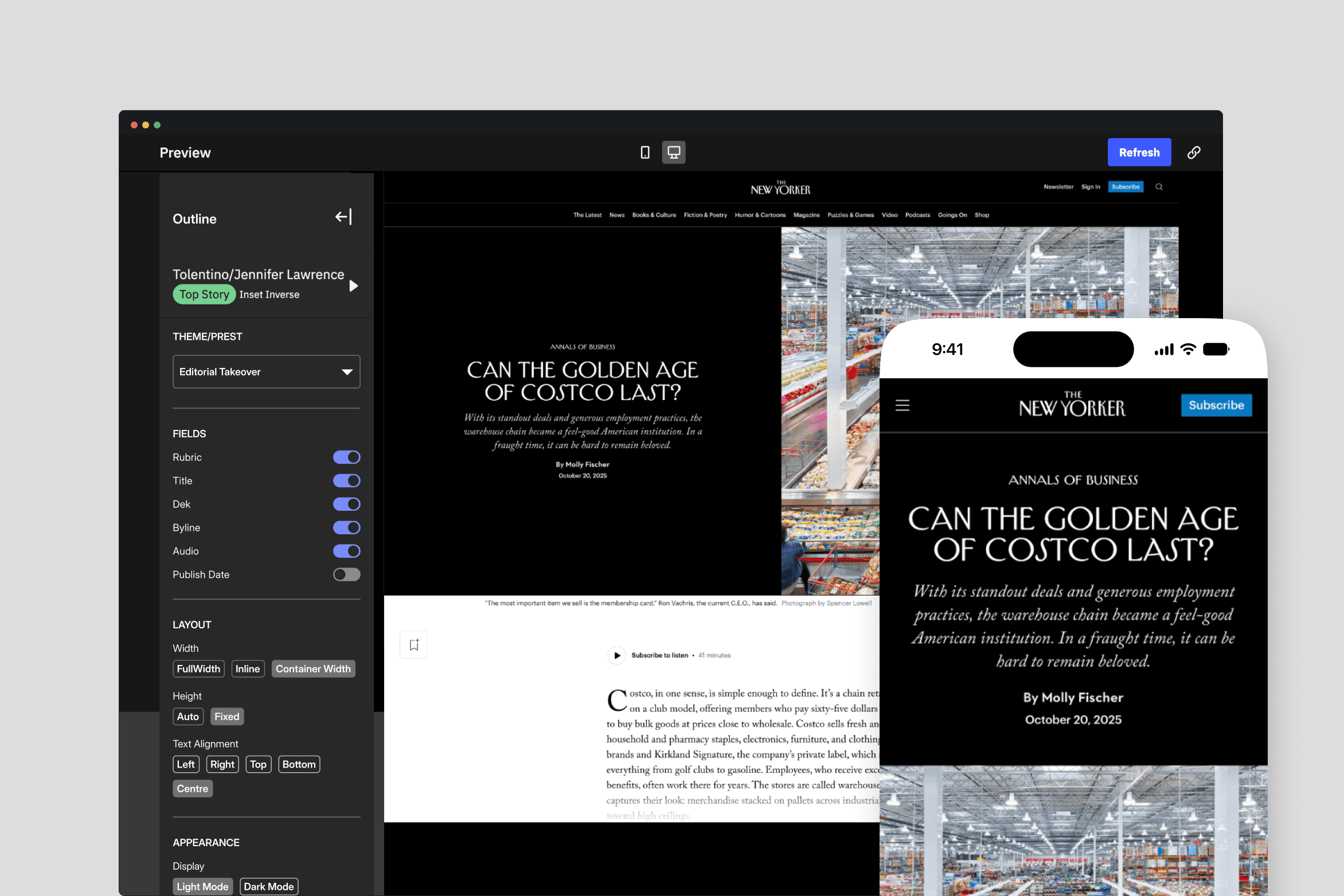
Task: Switch to desktop preview icon
Action: (x=674, y=152)
